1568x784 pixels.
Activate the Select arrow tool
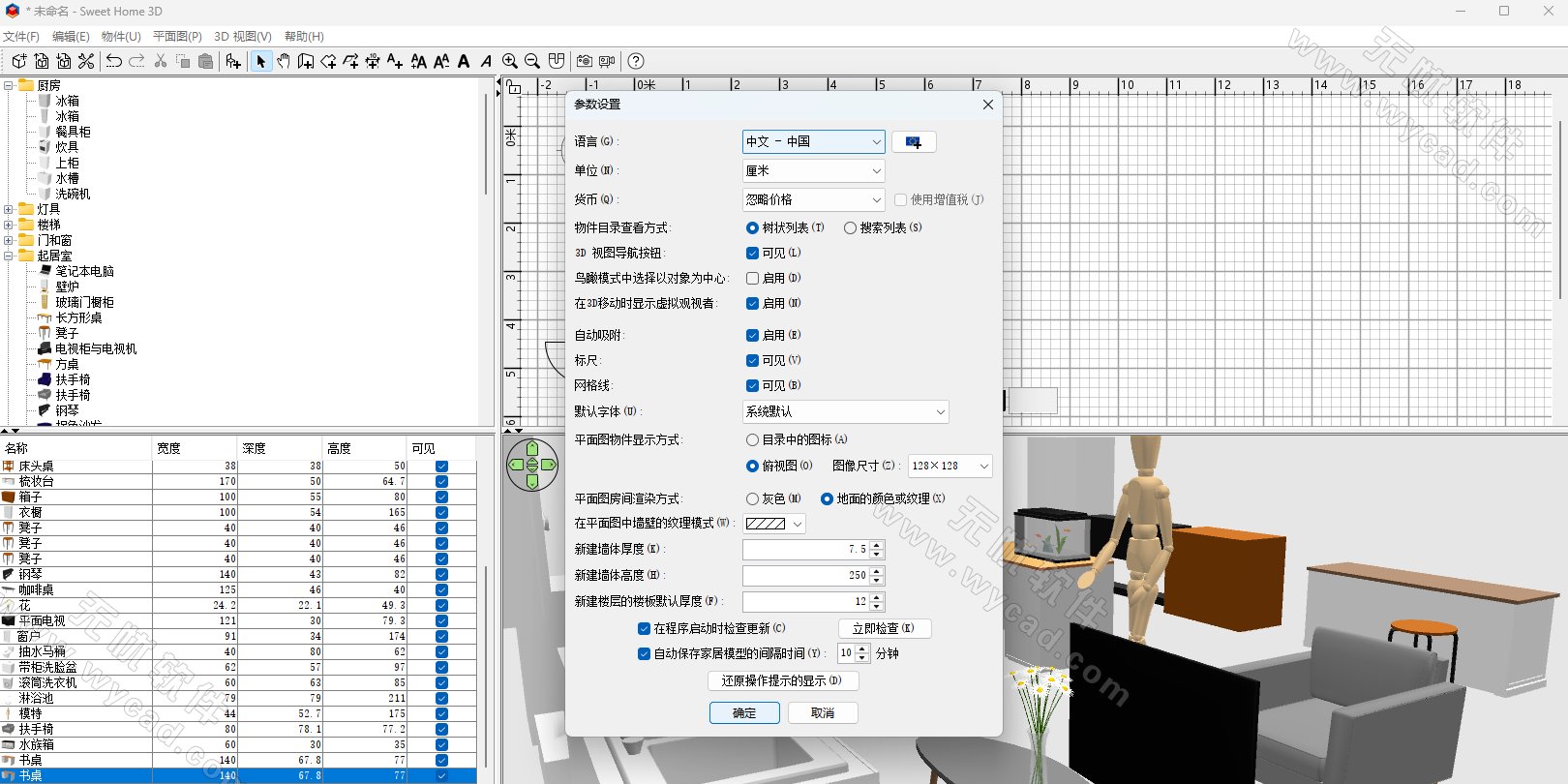(x=260, y=61)
